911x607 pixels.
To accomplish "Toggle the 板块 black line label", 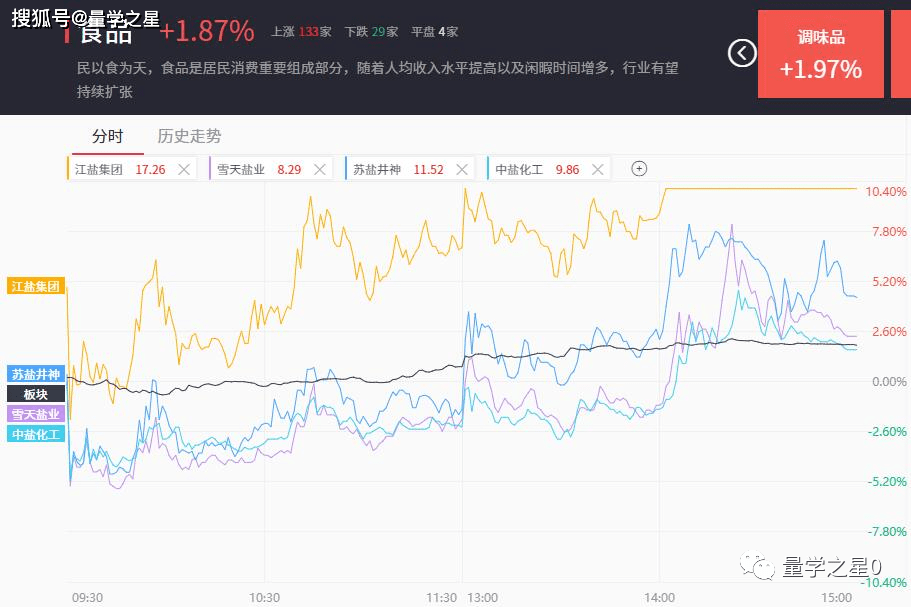I will tap(36, 394).
